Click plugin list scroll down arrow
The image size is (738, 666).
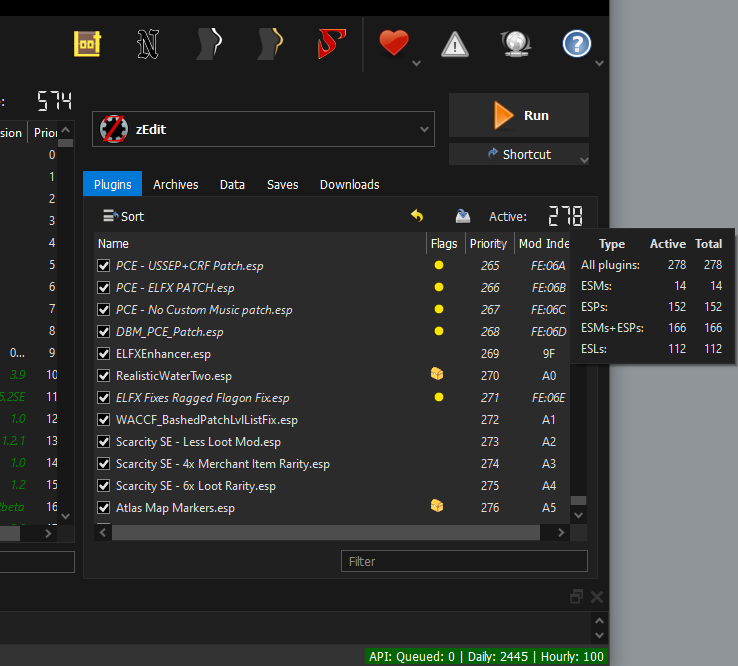coord(578,515)
